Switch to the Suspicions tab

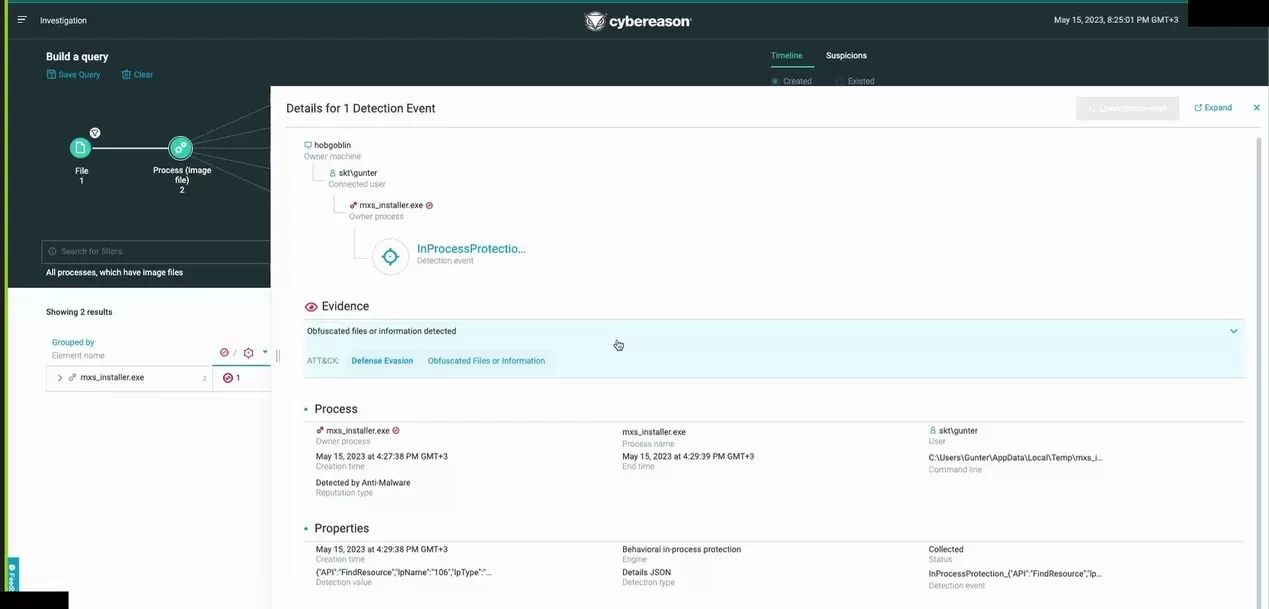pyautogui.click(x=846, y=56)
